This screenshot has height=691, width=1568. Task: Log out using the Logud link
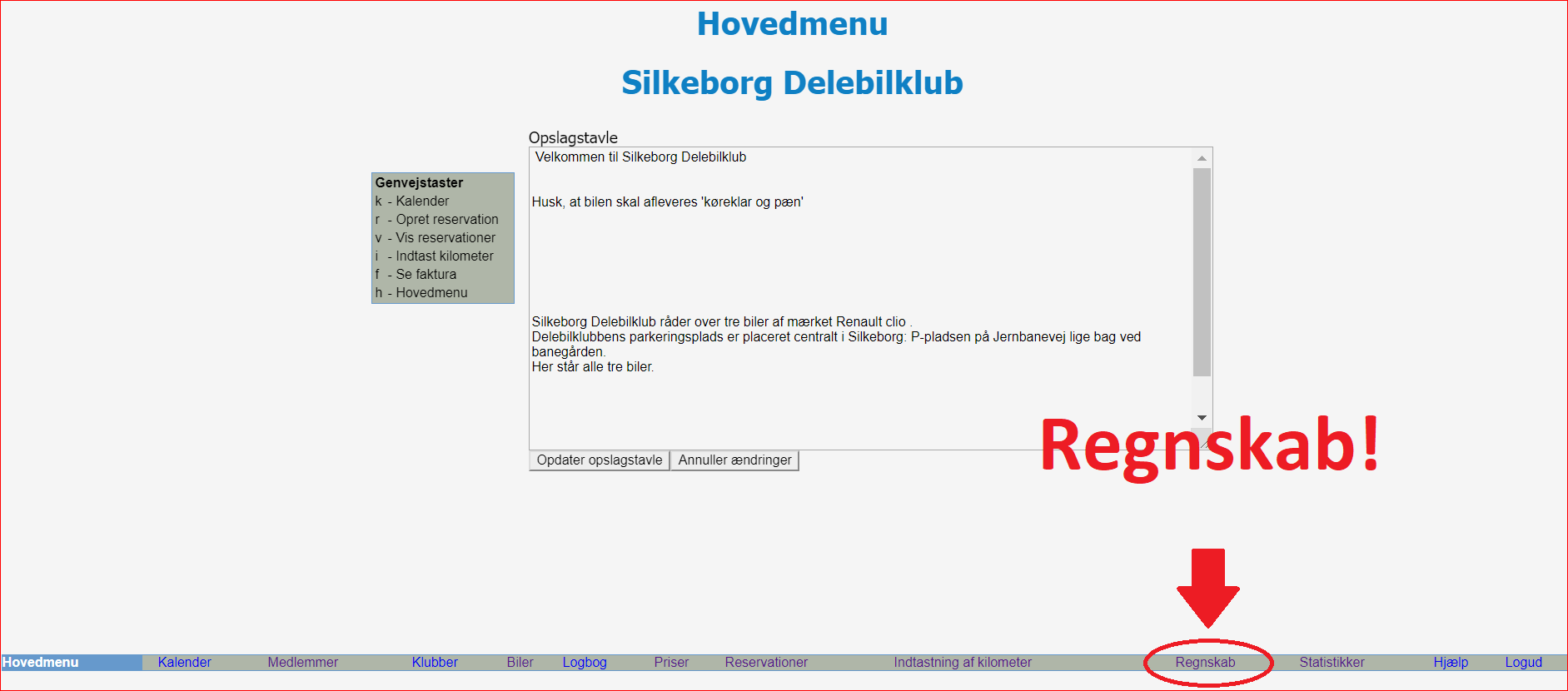[x=1523, y=663]
